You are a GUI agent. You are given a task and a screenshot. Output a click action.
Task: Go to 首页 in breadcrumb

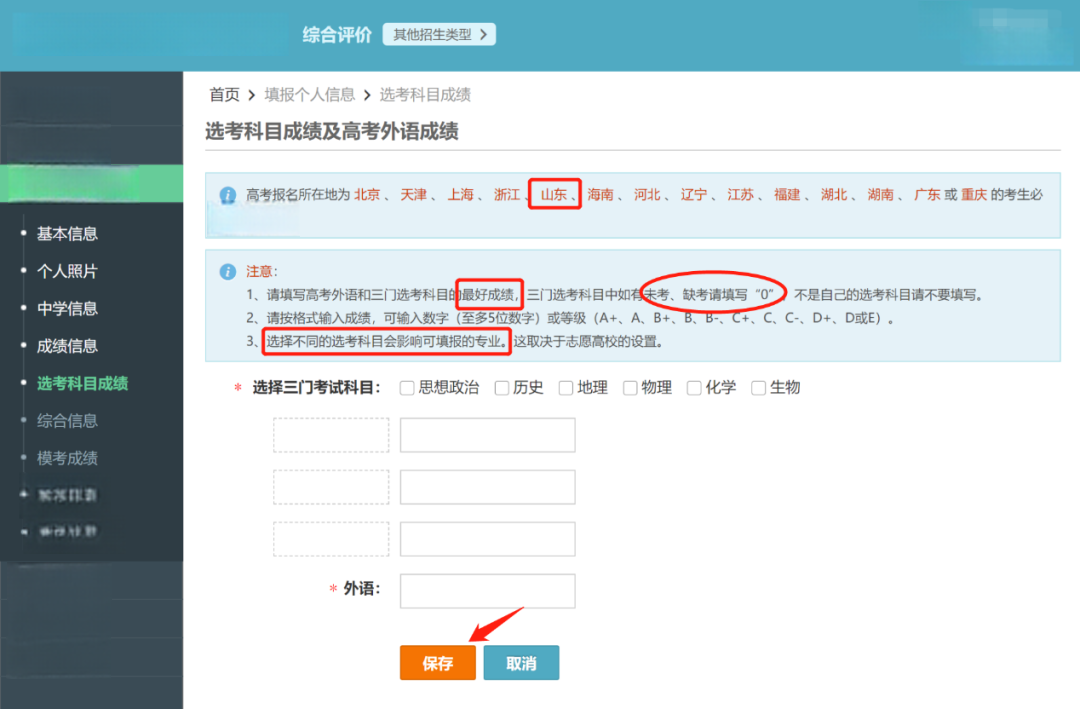[x=225, y=94]
